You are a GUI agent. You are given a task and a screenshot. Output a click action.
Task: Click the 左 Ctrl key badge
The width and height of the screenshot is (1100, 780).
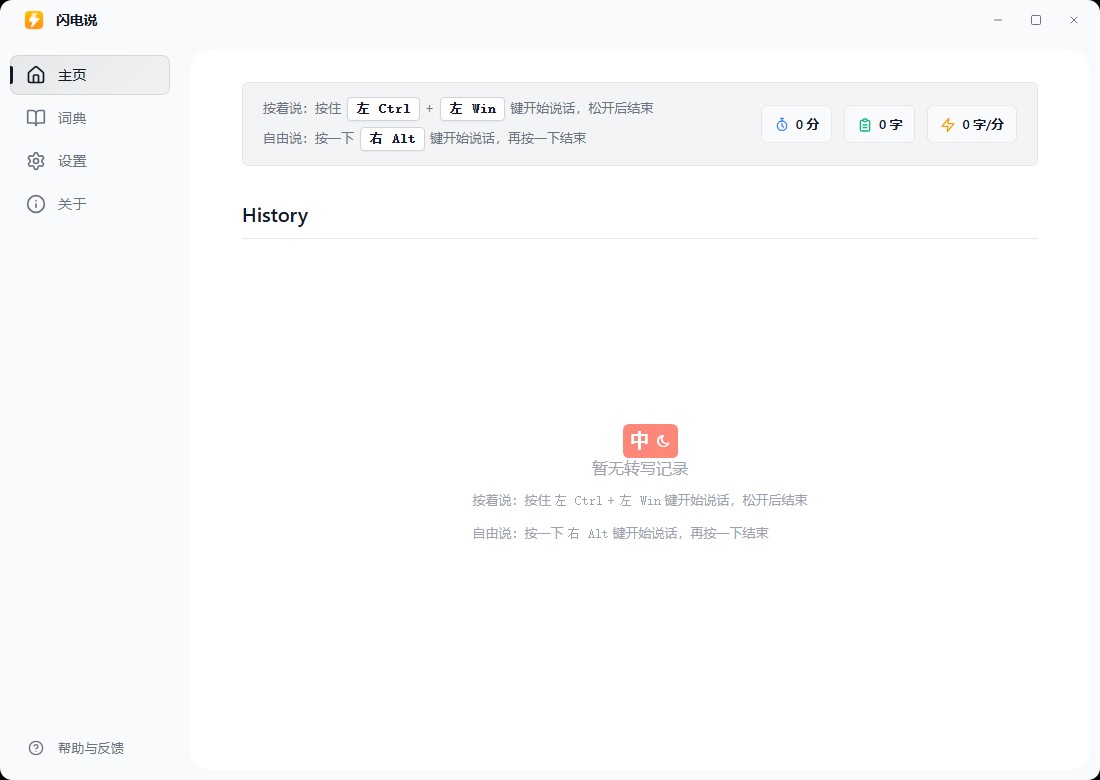[x=383, y=108]
